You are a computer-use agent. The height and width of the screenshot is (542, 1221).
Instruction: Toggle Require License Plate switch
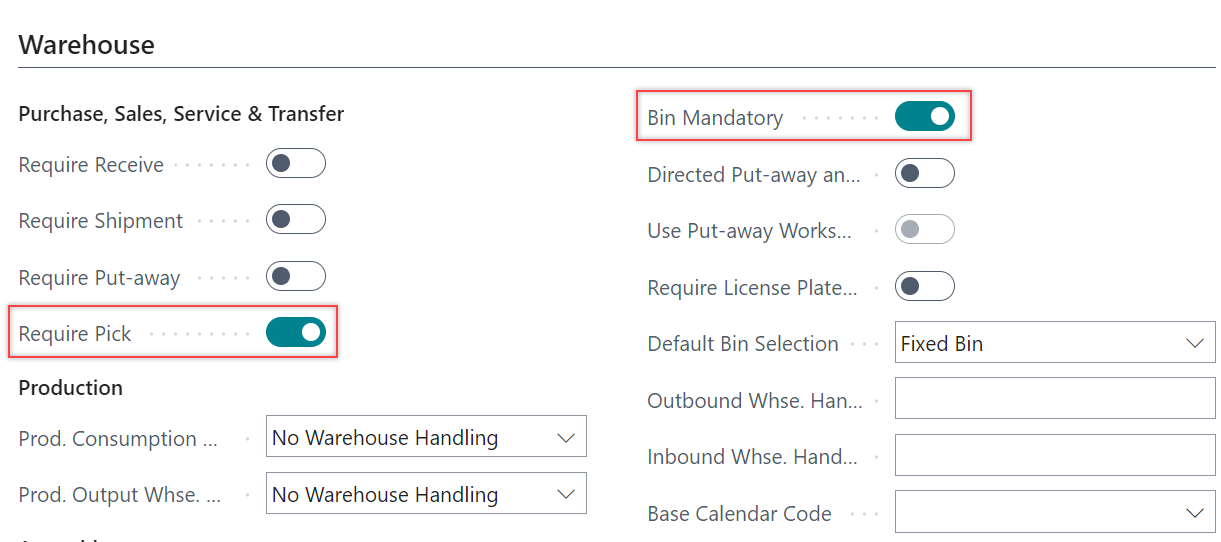(x=925, y=288)
